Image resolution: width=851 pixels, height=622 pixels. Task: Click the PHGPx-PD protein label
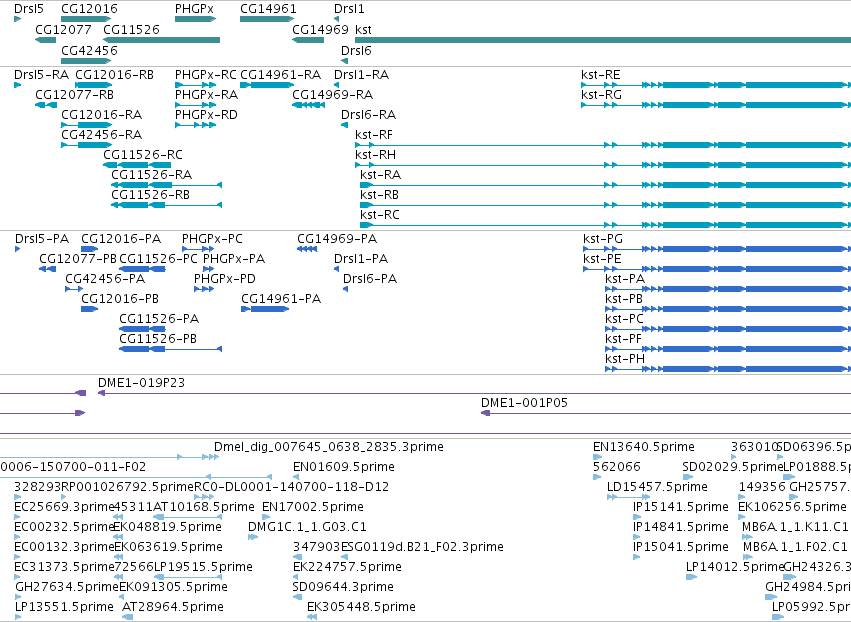[225, 279]
